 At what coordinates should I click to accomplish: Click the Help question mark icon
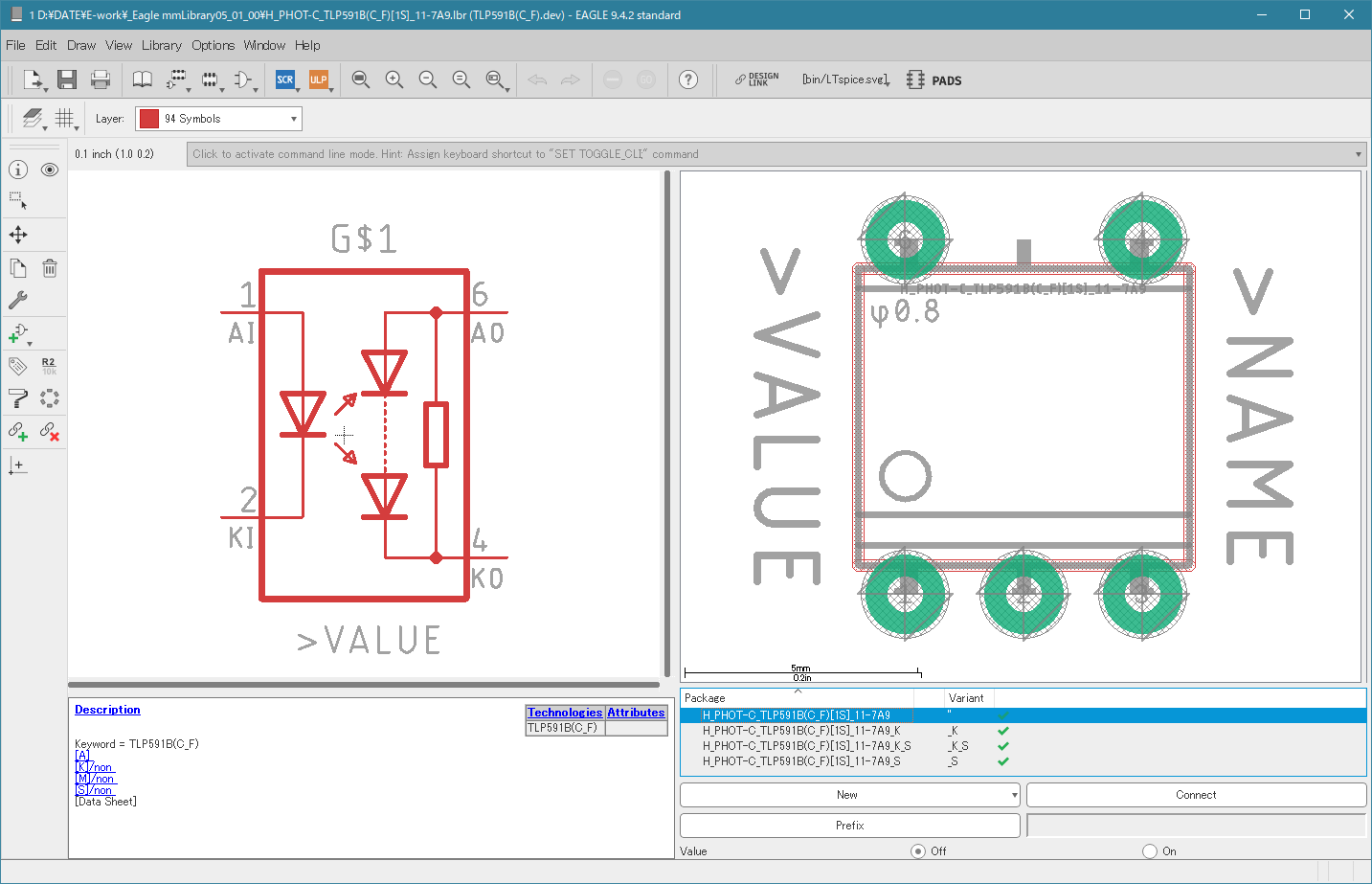tap(688, 79)
